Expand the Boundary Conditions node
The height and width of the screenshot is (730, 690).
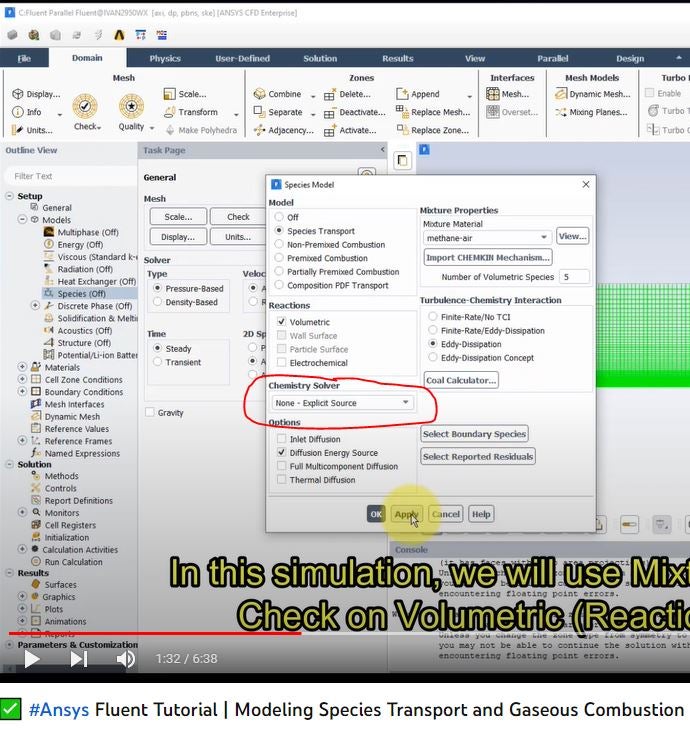pos(22,392)
